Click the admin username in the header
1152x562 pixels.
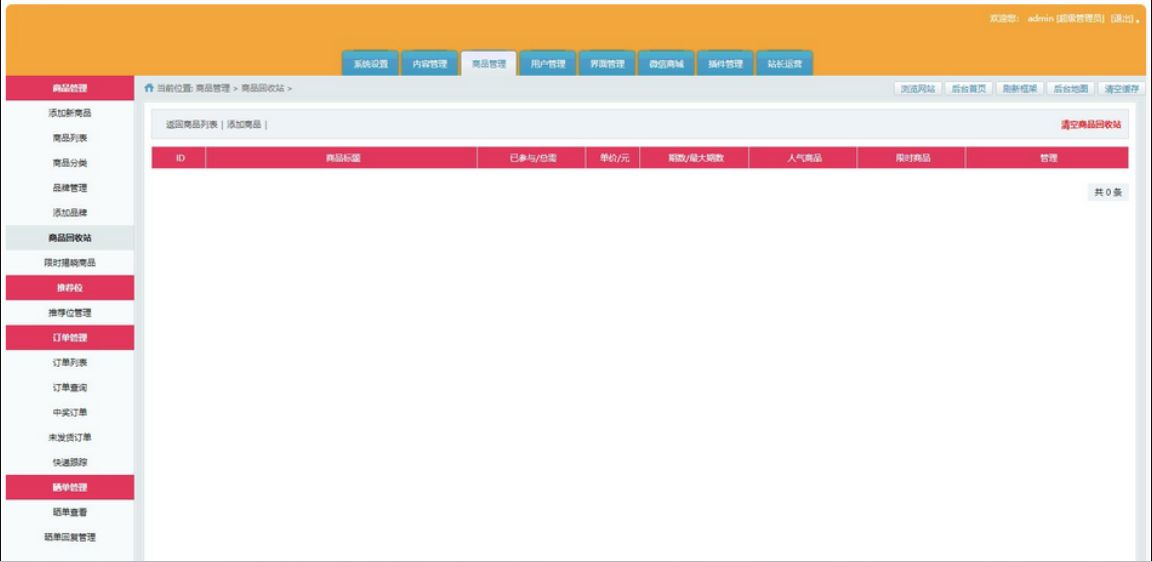[1041, 18]
